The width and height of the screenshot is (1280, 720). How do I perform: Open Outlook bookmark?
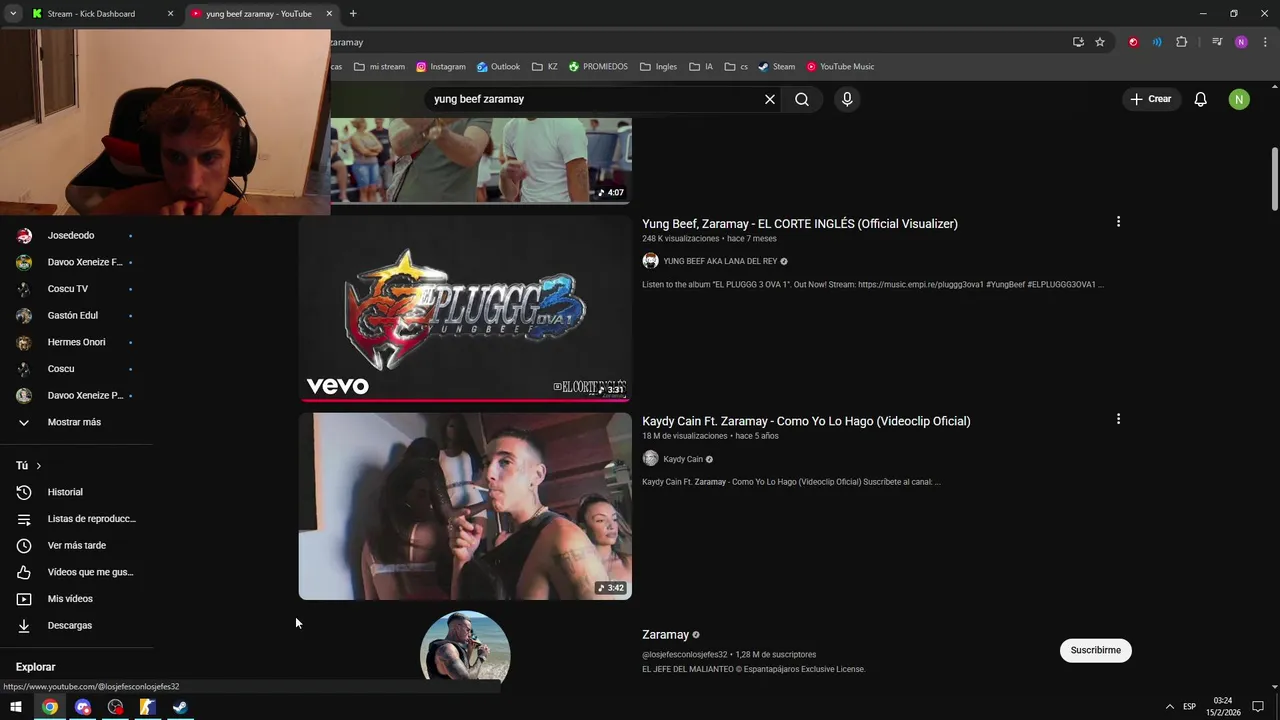[x=498, y=67]
